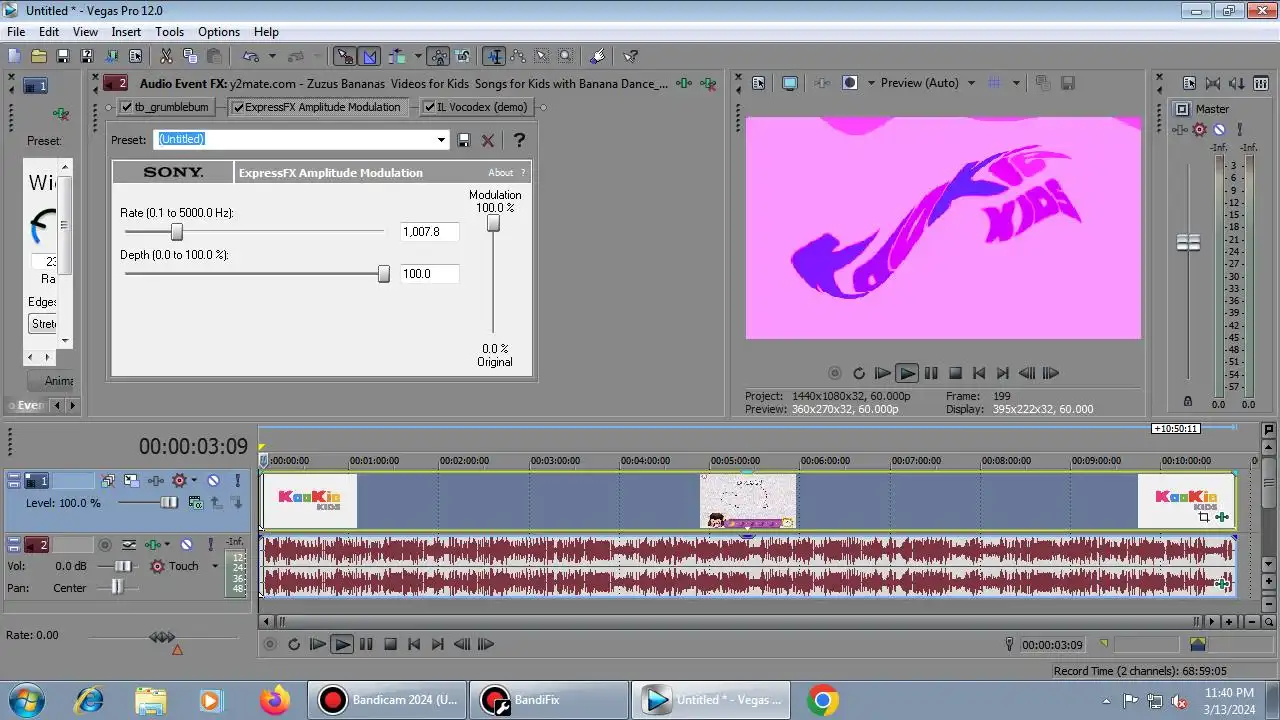This screenshot has height=720, width=1280.
Task: Click the About link in ExpressFX panel
Action: (500, 173)
